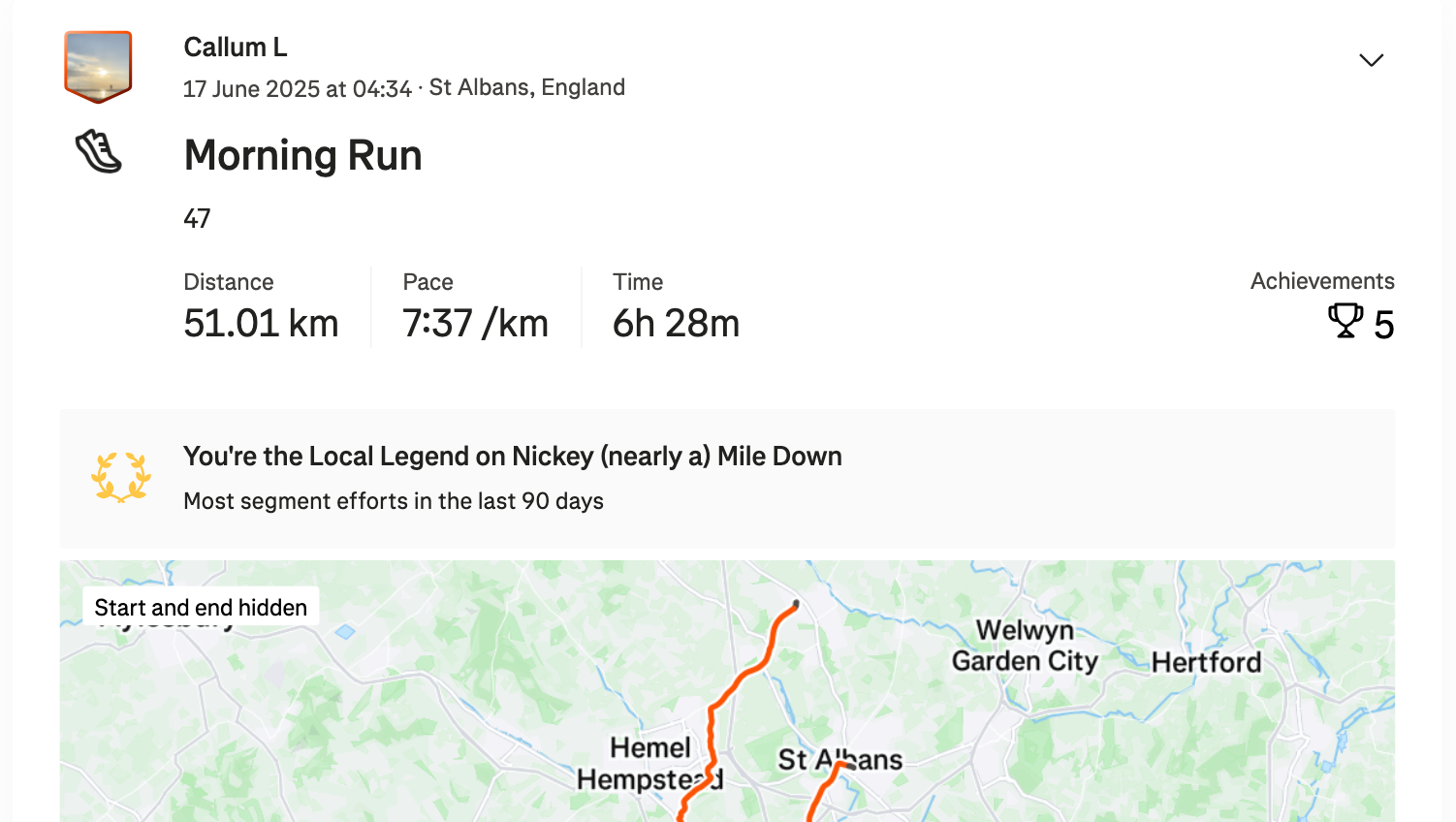Click the achievements trophy icon
The height and width of the screenshot is (822, 1456).
click(x=1345, y=321)
